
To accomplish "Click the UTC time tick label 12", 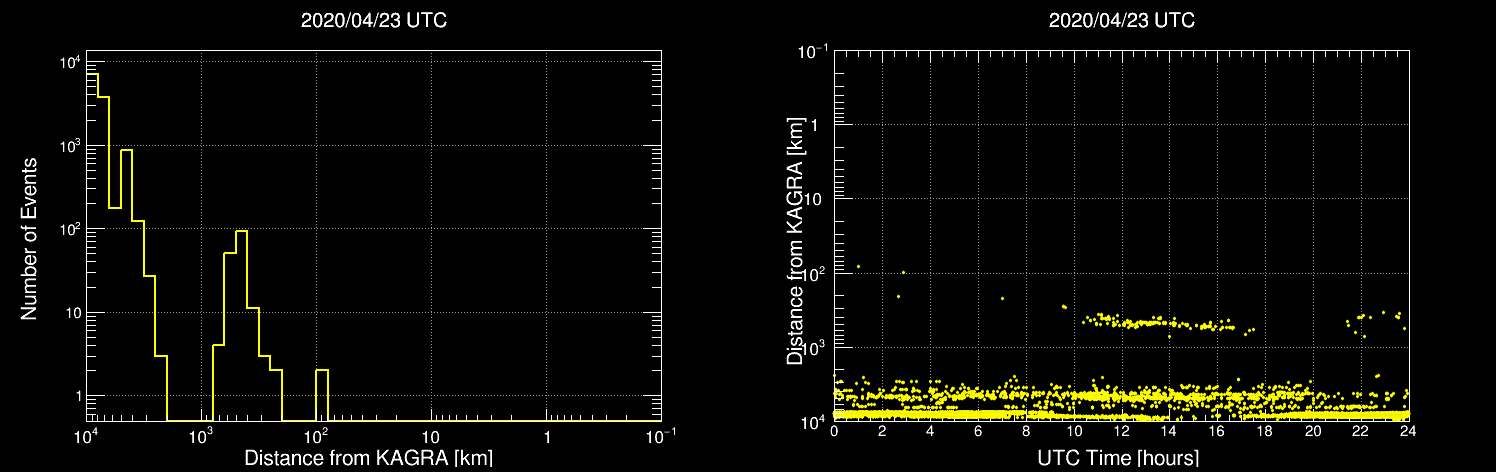I will click(x=1121, y=431).
